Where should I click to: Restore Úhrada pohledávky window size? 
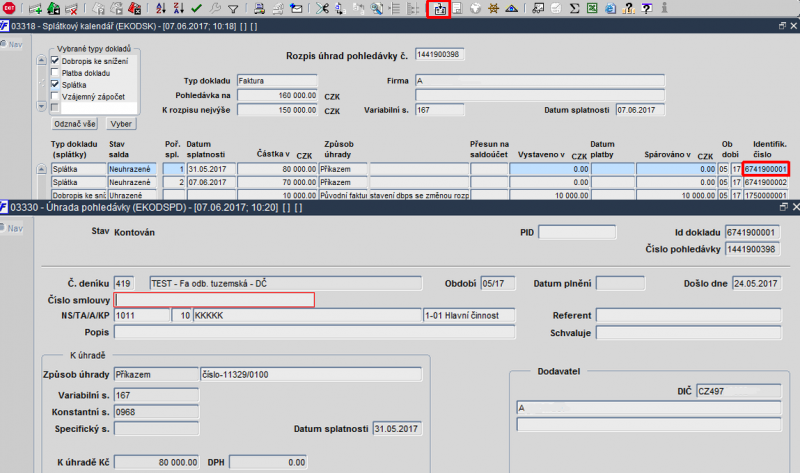coord(784,207)
